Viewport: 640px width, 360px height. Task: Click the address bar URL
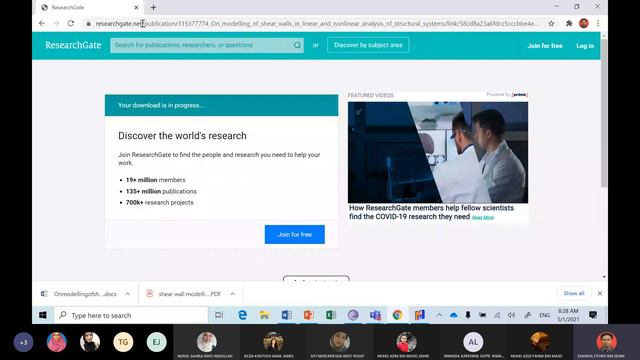coord(316,24)
